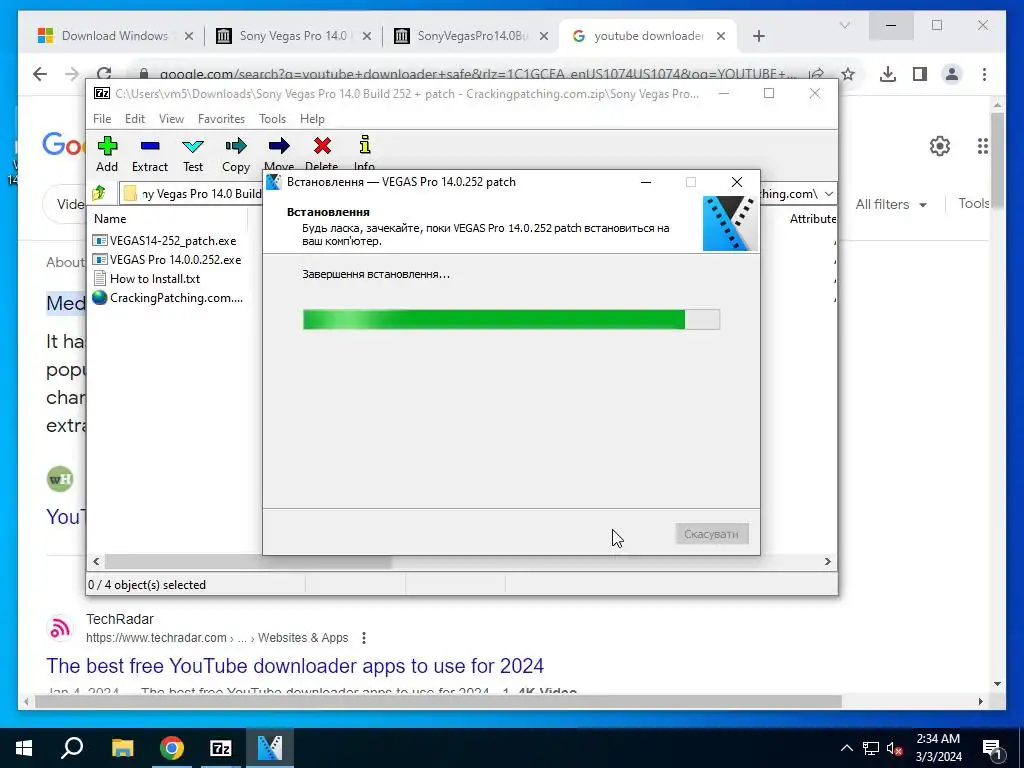The height and width of the screenshot is (768, 1024).
Task: Select VEGAS Pro 14.0.0.252.exe file
Action: (x=167, y=260)
